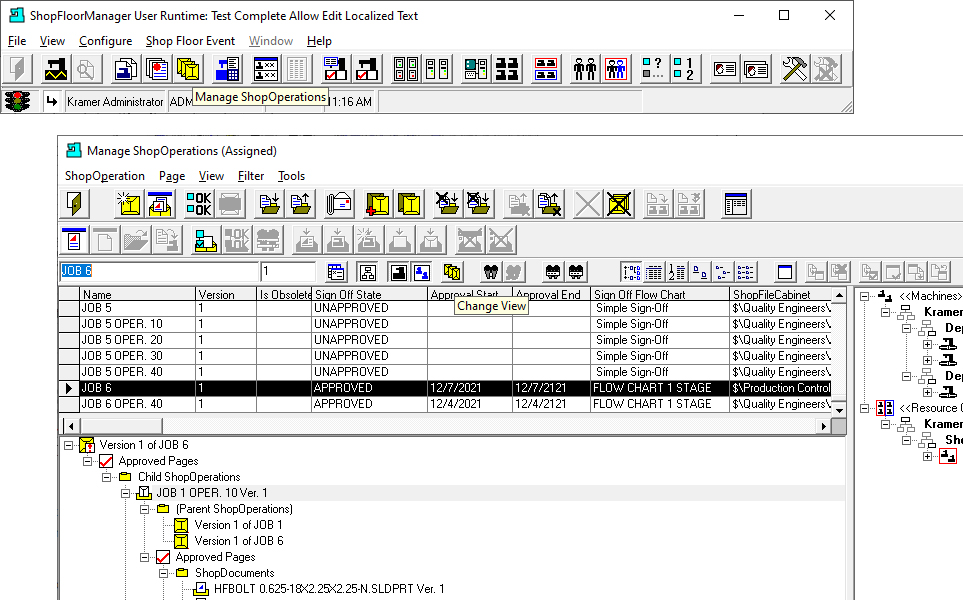Click the flow chart icon on second toolbar row
Image resolution: width=963 pixels, height=600 pixels.
tap(205, 240)
